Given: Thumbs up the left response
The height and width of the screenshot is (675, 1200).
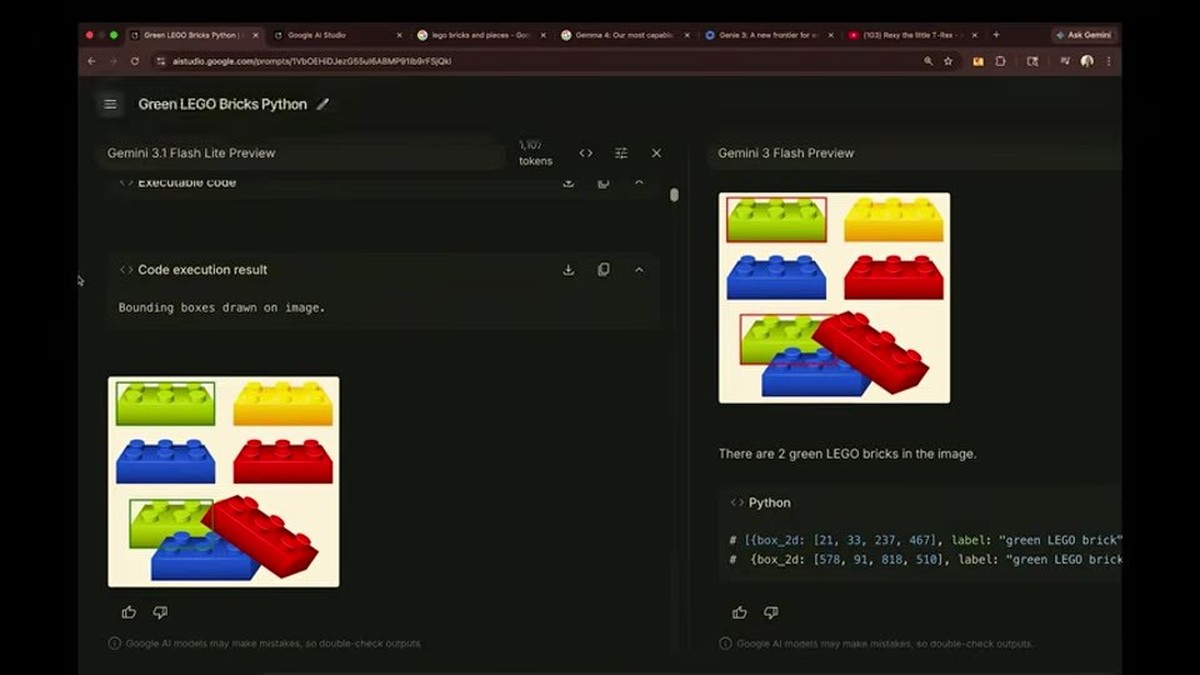Looking at the screenshot, I should pyautogui.click(x=129, y=612).
